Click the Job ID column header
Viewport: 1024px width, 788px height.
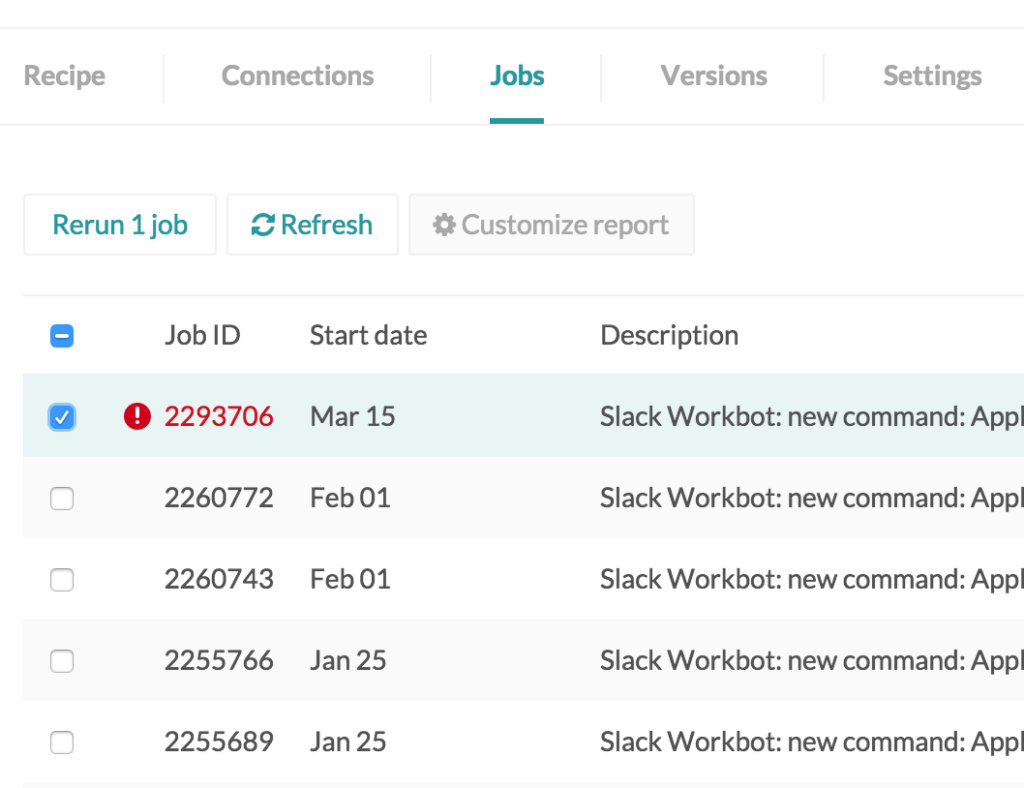tap(202, 335)
